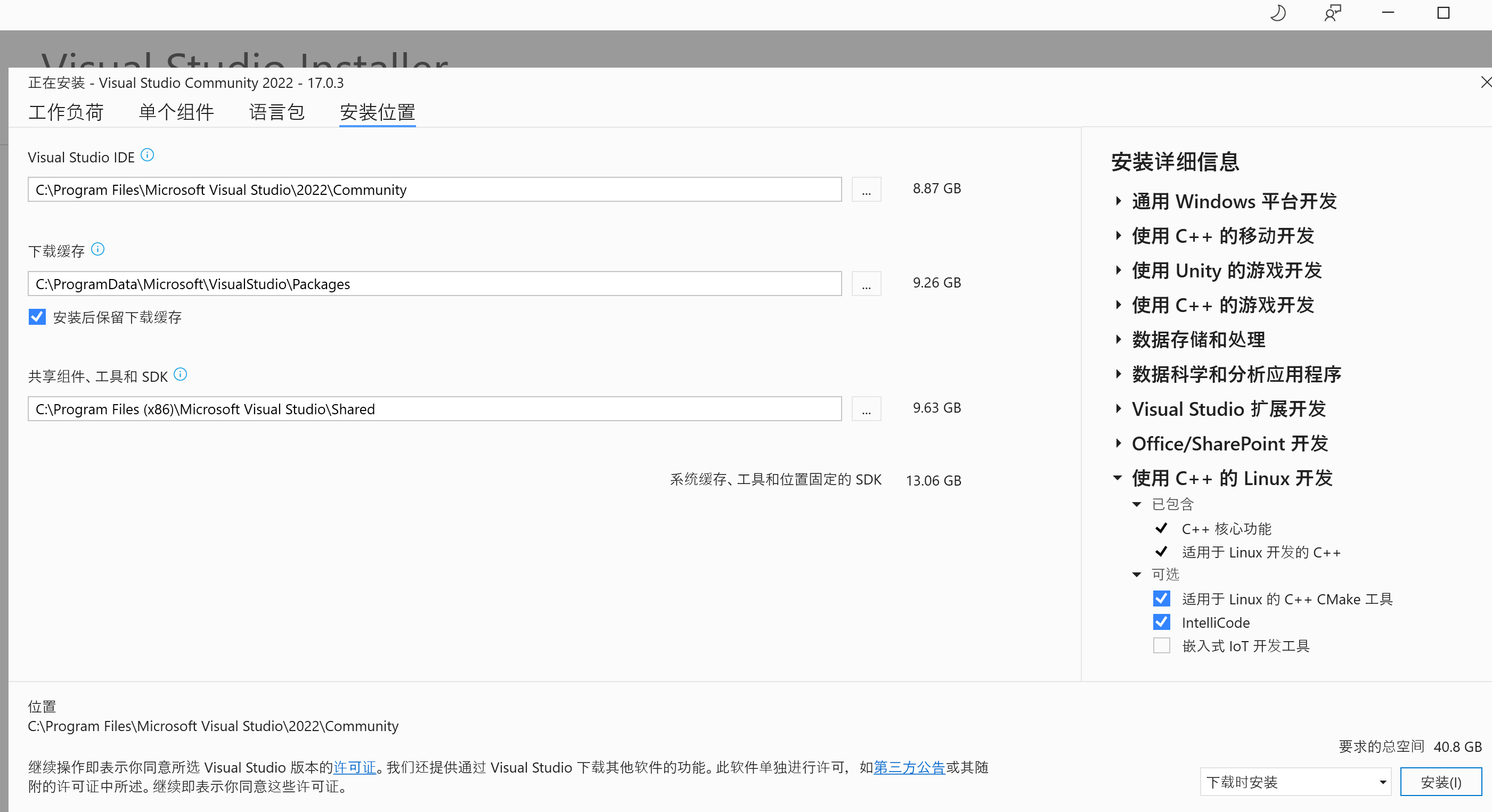This screenshot has height=812, width=1492.
Task: Maximize the Visual Studio Installer window
Action: coord(1444,13)
